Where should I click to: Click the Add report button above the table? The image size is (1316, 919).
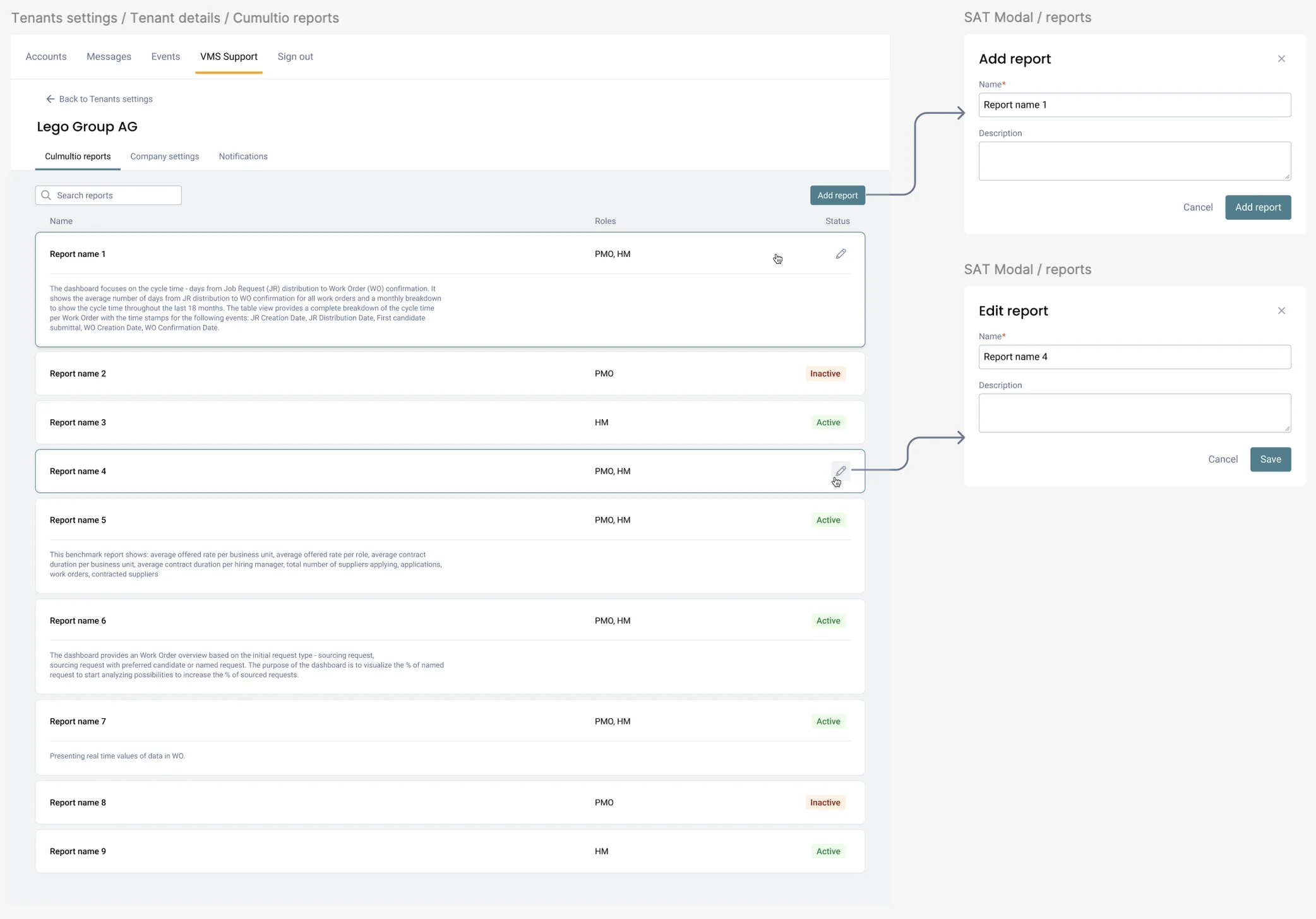click(x=837, y=195)
